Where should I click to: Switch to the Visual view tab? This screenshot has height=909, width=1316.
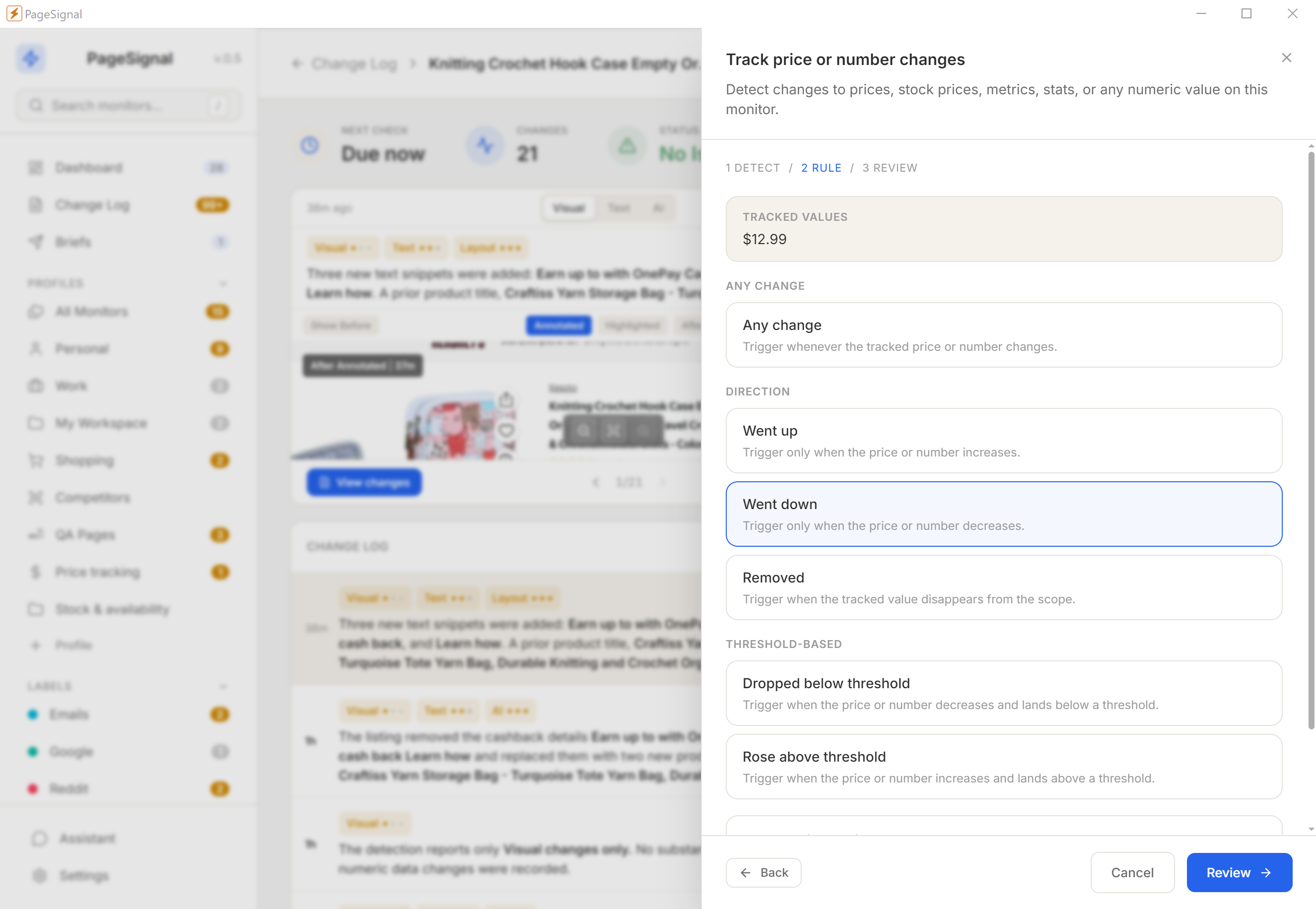click(x=568, y=208)
